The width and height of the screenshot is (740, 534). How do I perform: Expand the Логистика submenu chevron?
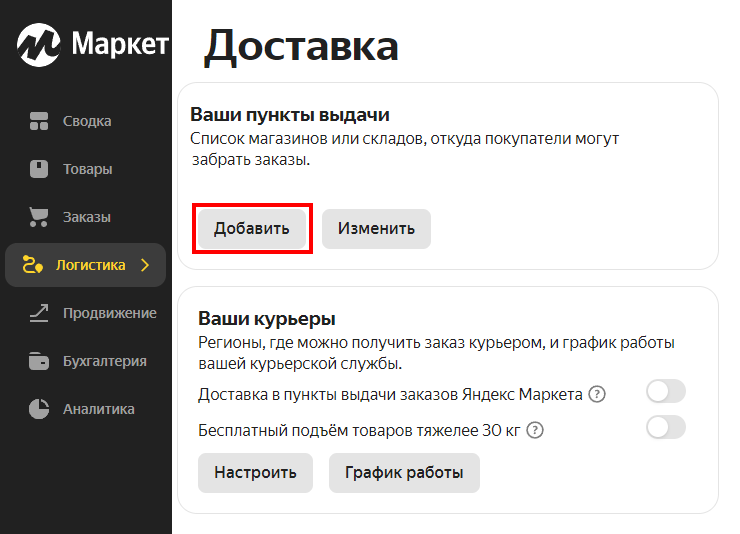coord(145,265)
